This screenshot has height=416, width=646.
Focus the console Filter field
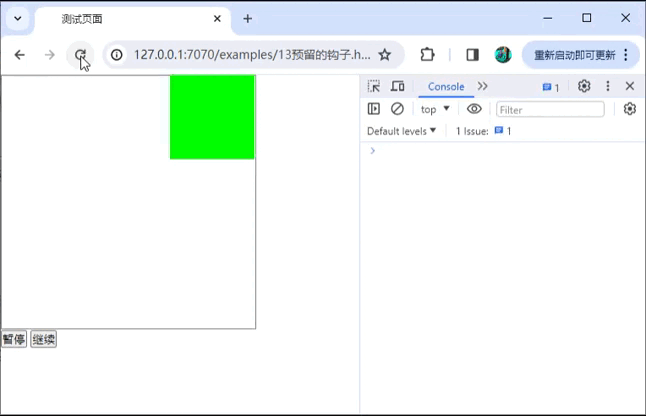(x=550, y=110)
